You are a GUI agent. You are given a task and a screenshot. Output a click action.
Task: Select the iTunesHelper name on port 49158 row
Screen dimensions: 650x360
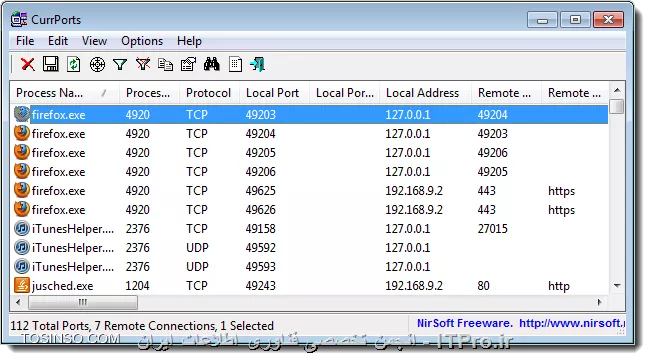pos(73,229)
